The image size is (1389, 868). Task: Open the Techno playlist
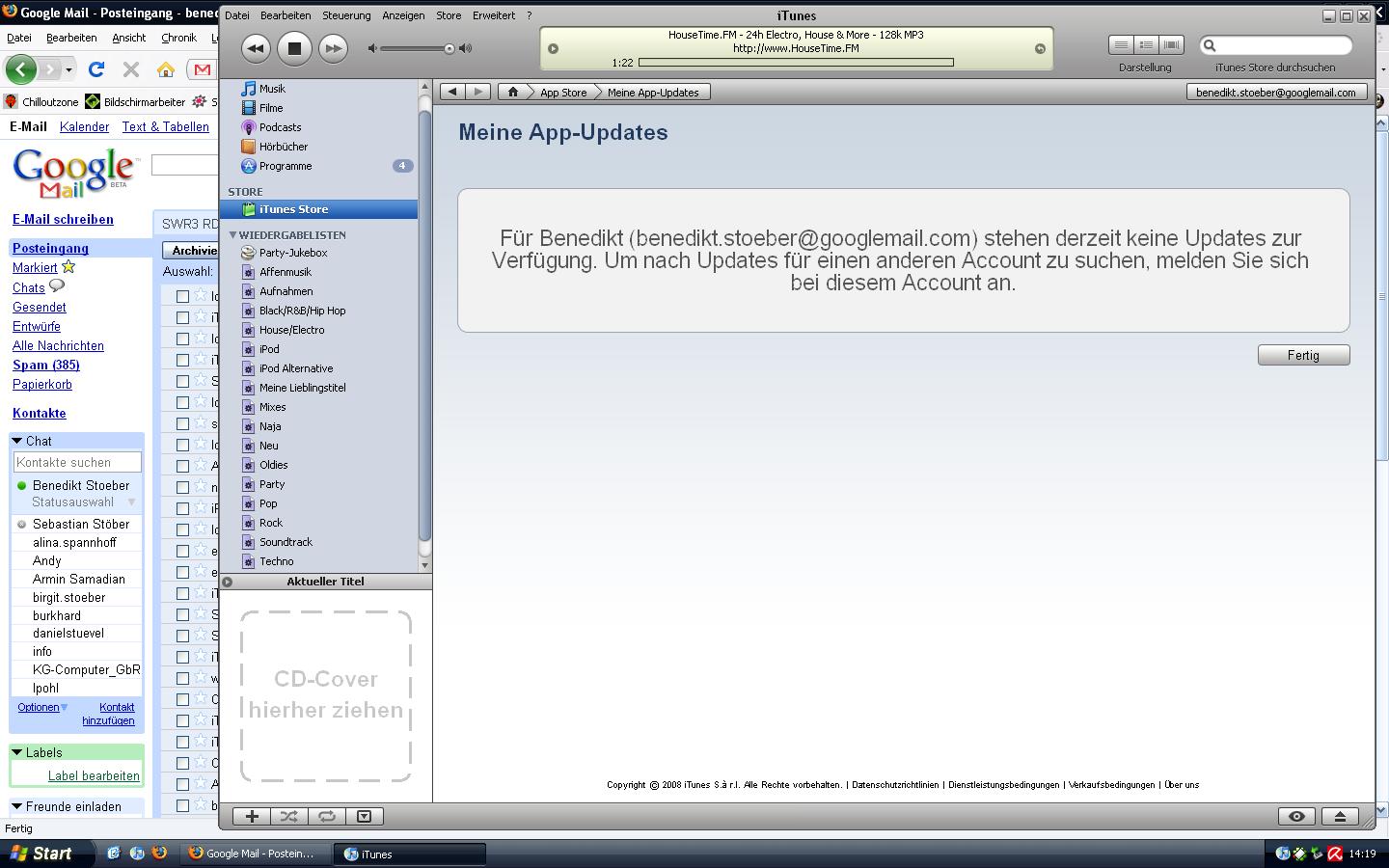(x=276, y=561)
